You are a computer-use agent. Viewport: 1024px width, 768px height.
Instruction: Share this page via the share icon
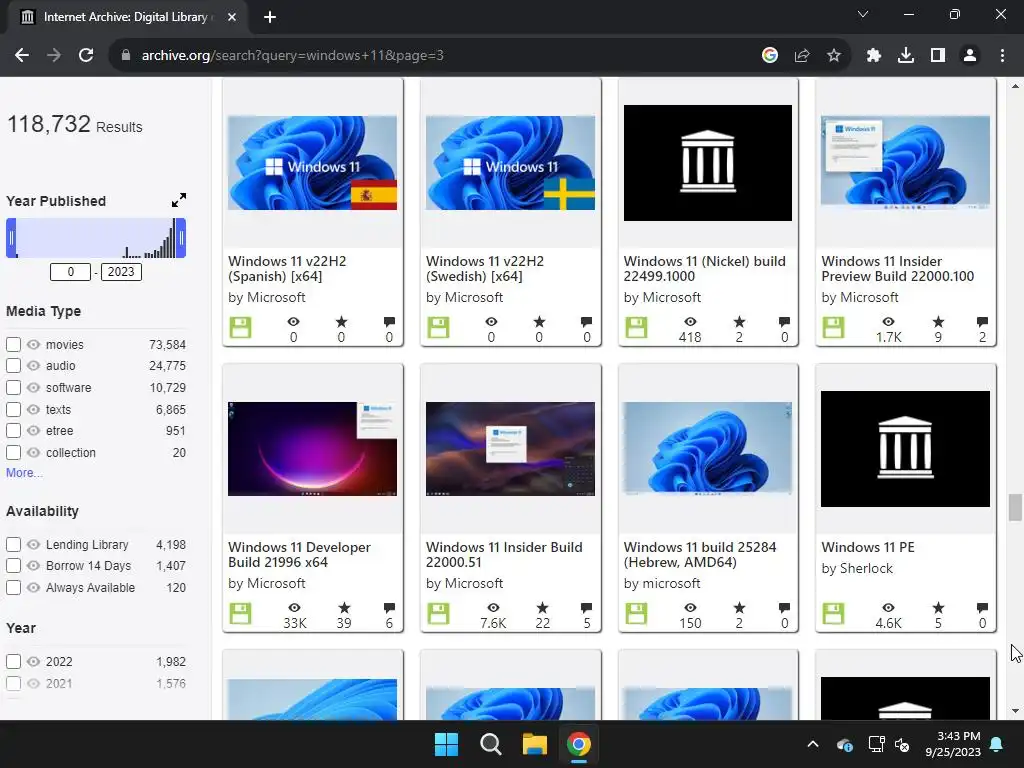[x=802, y=56]
